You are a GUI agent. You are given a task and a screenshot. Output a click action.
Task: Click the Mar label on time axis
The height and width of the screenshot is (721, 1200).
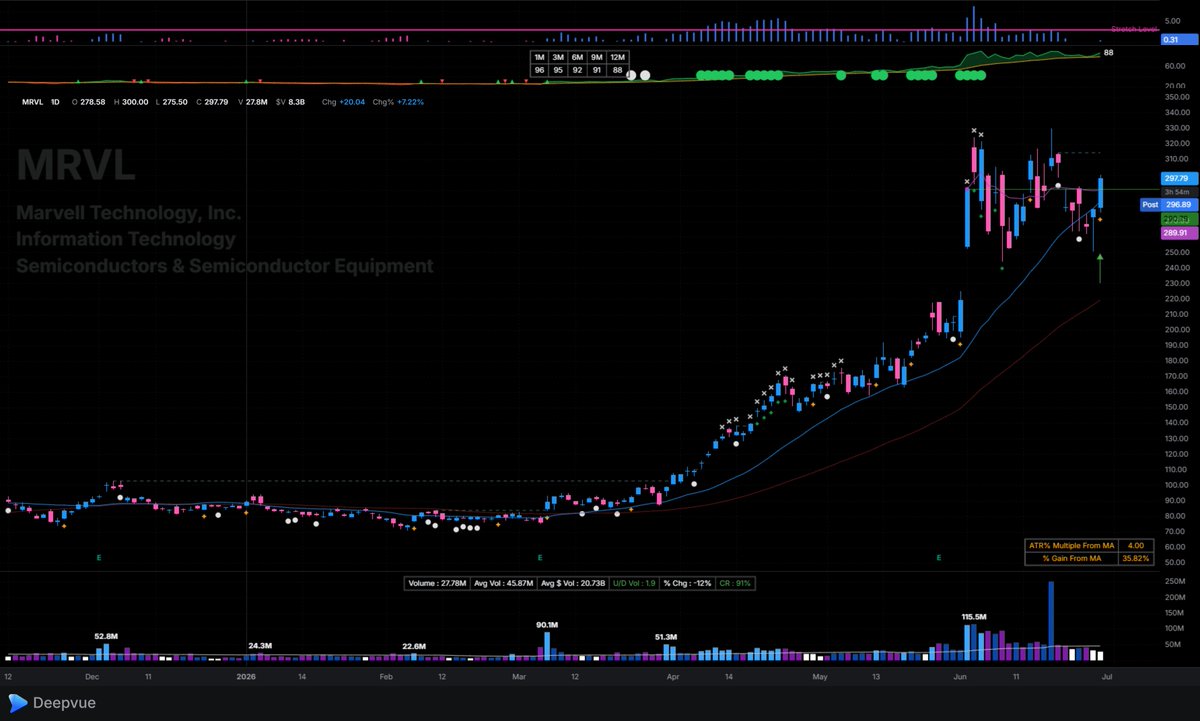[518, 676]
